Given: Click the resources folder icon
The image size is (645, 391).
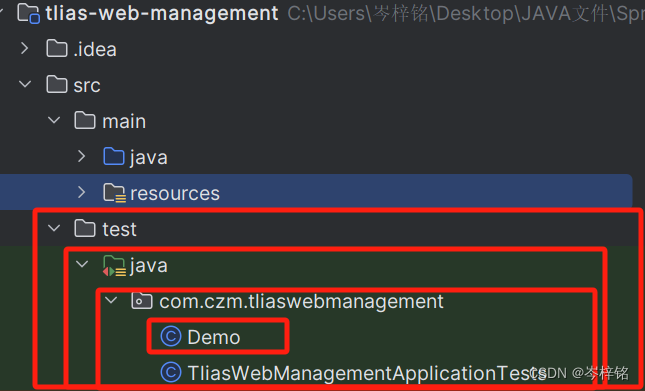Looking at the screenshot, I should (x=114, y=193).
